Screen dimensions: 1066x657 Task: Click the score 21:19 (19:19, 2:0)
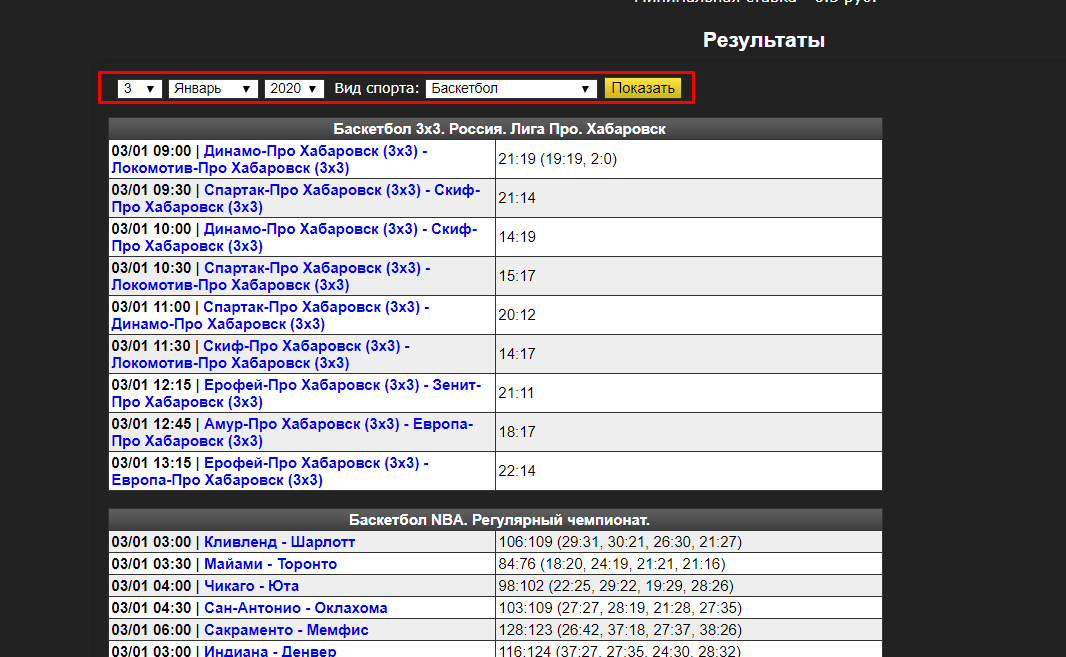click(x=557, y=159)
